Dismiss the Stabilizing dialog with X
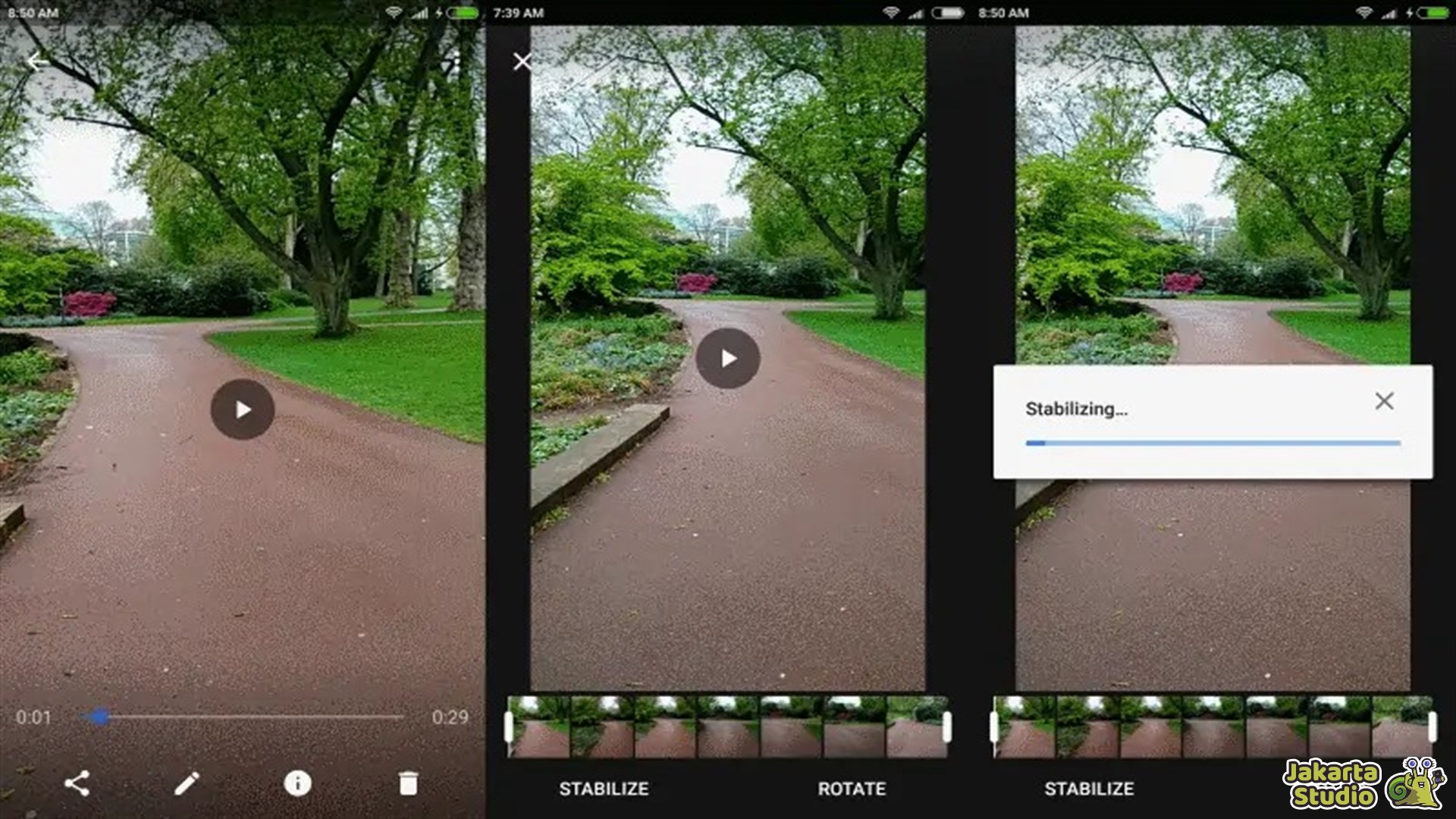 pos(1384,401)
